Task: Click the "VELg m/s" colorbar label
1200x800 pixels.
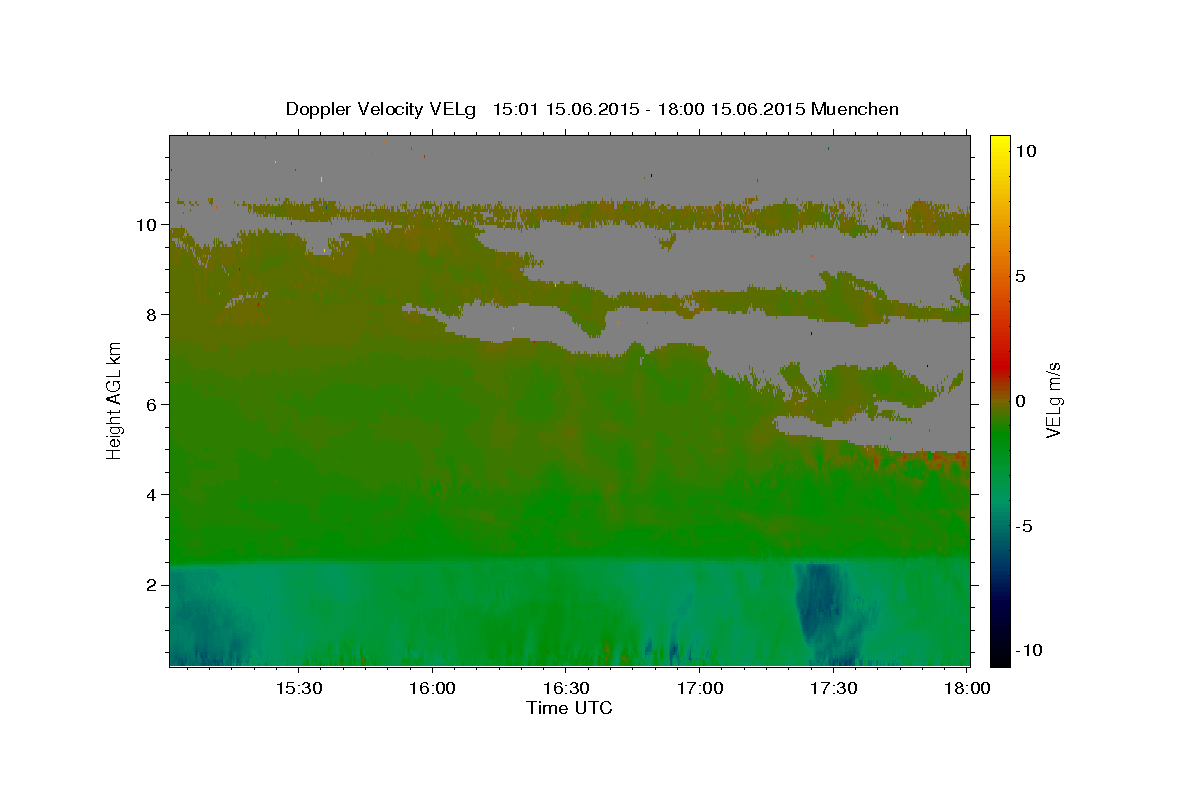Action: click(1053, 398)
